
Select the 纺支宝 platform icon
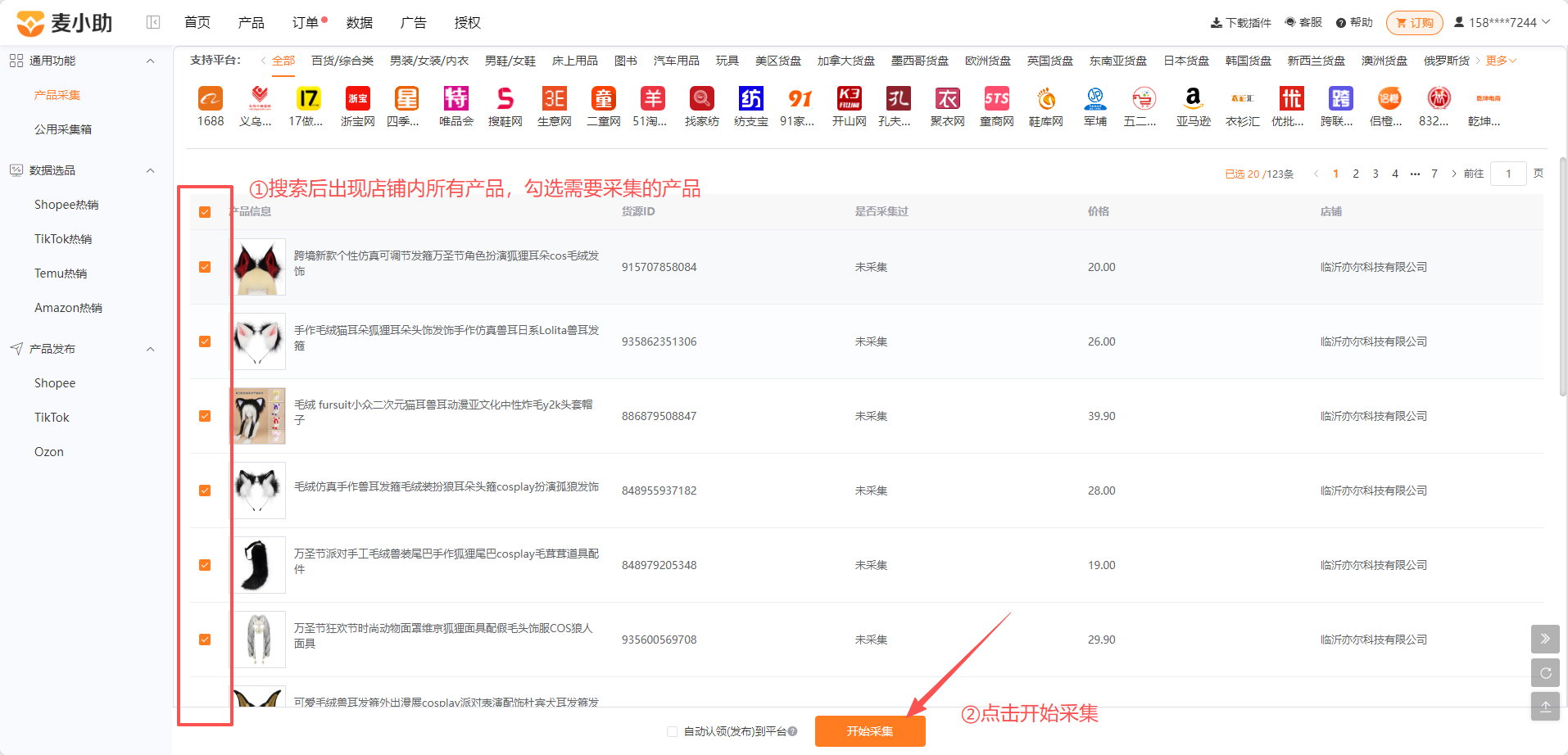tap(751, 99)
